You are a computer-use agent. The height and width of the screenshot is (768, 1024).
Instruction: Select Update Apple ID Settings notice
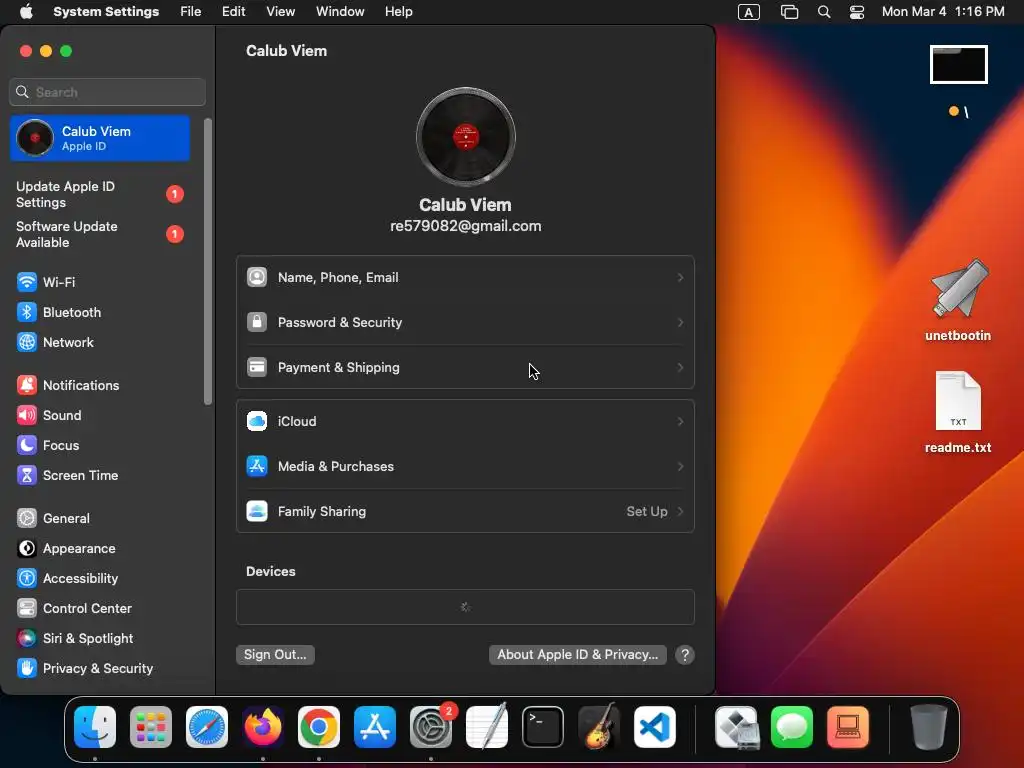coord(101,195)
